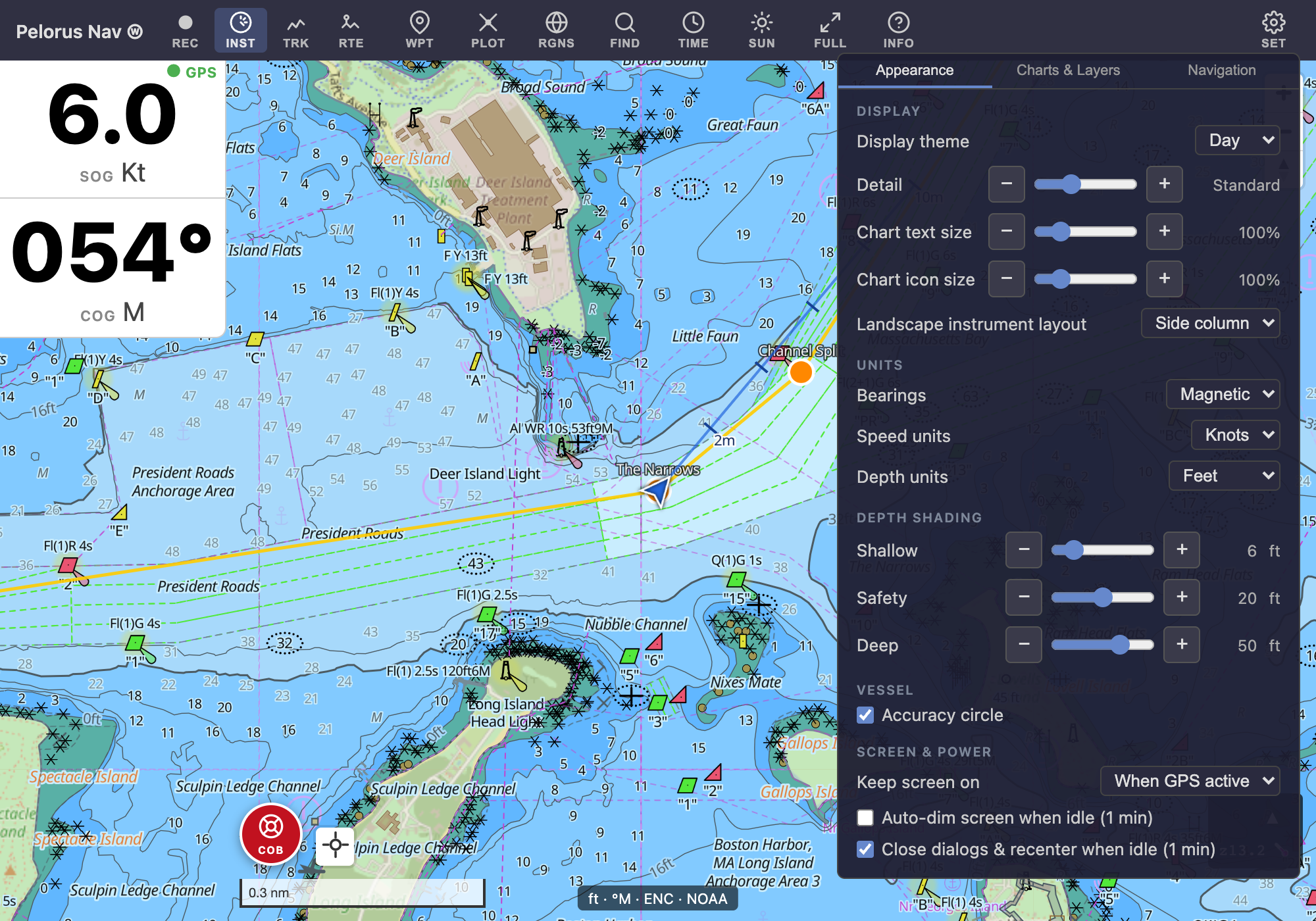The height and width of the screenshot is (921, 1316).
Task: Open the SUN information tool
Action: click(x=761, y=31)
